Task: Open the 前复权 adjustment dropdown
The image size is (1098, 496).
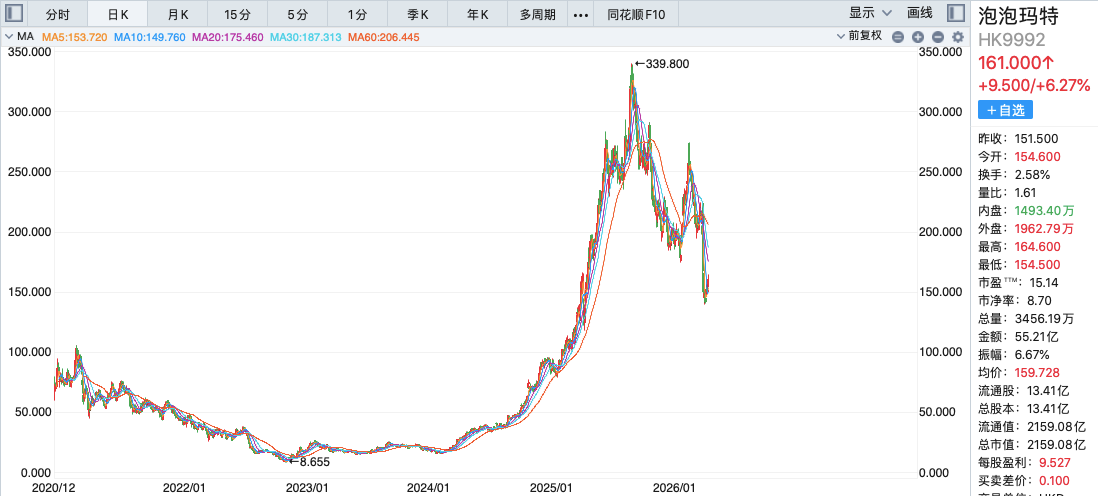Action: coord(865,36)
